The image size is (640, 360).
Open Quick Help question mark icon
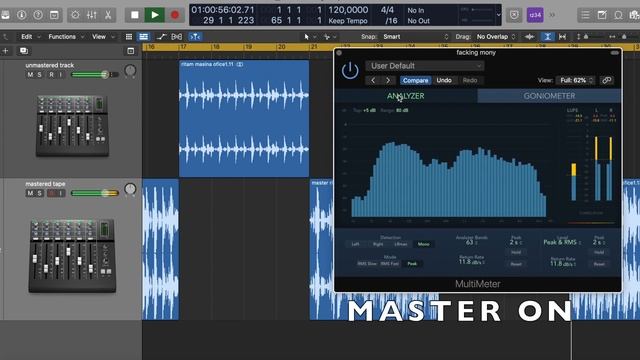click(38, 15)
